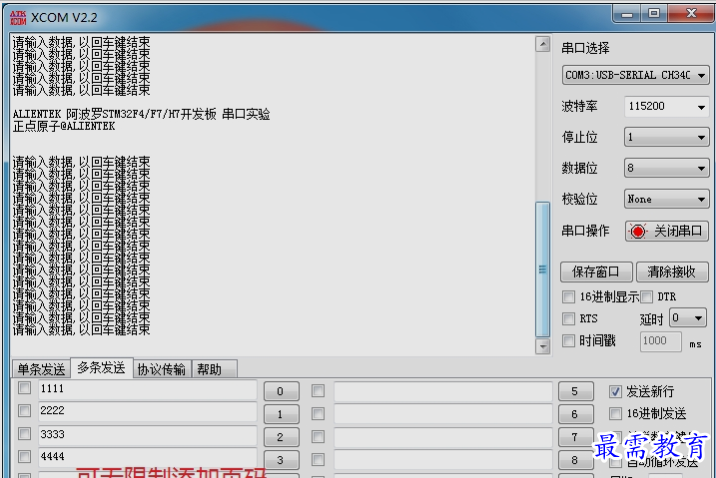The width and height of the screenshot is (716, 478).
Task: Click send button 7
Action: point(576,437)
